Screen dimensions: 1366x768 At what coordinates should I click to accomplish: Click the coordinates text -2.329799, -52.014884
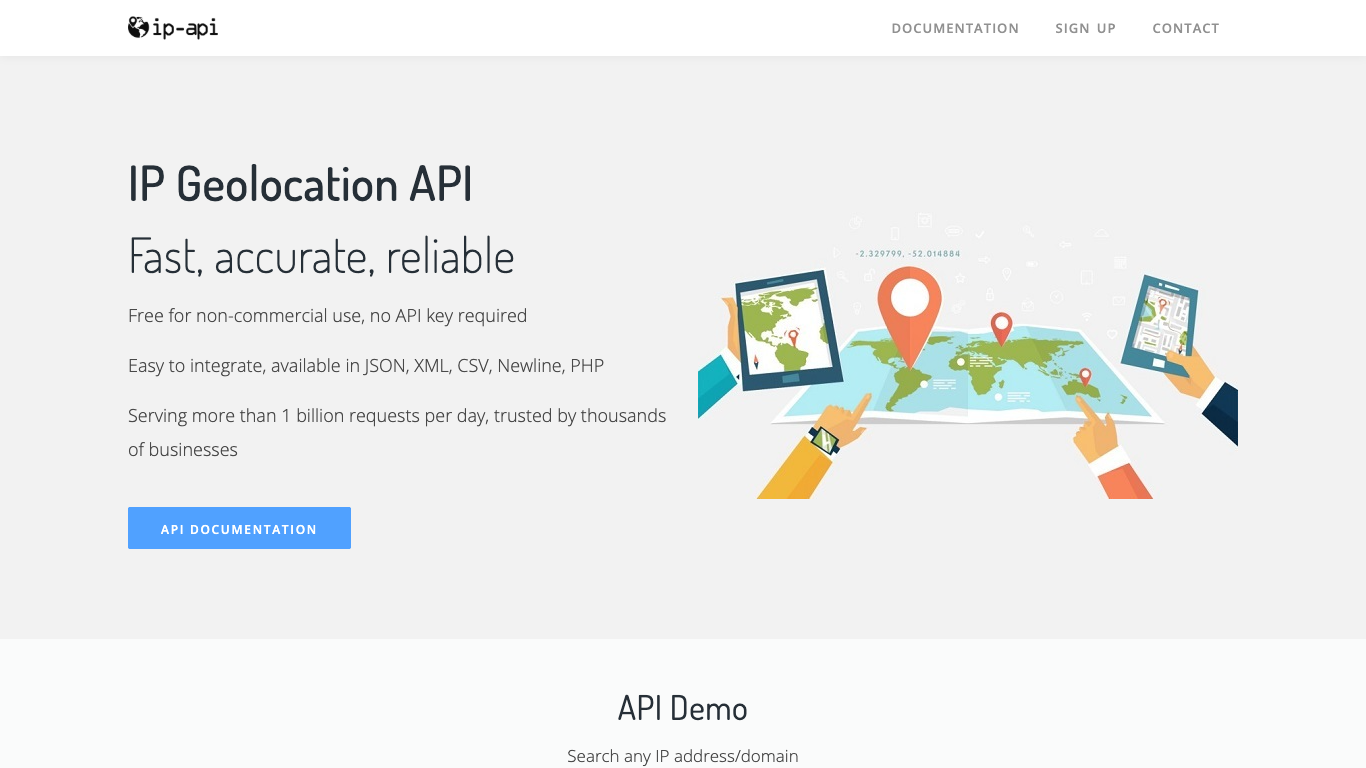click(x=908, y=254)
